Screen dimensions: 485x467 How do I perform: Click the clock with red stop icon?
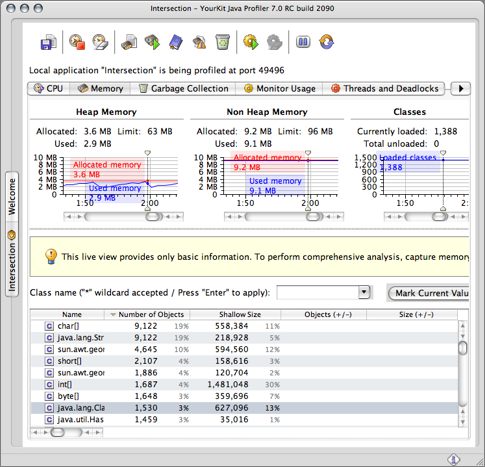[x=77, y=42]
